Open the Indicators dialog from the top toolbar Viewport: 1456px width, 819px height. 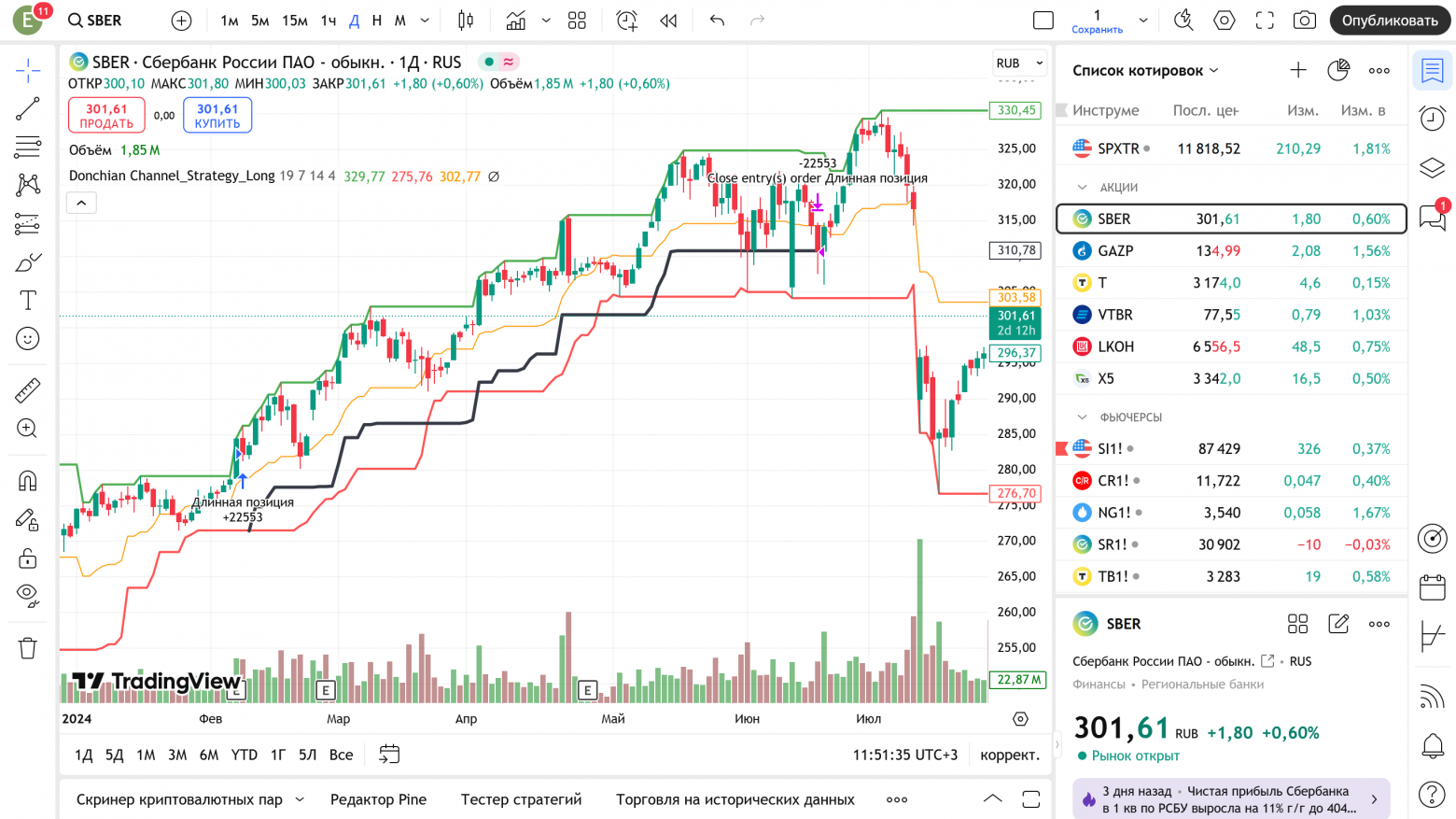[516, 19]
